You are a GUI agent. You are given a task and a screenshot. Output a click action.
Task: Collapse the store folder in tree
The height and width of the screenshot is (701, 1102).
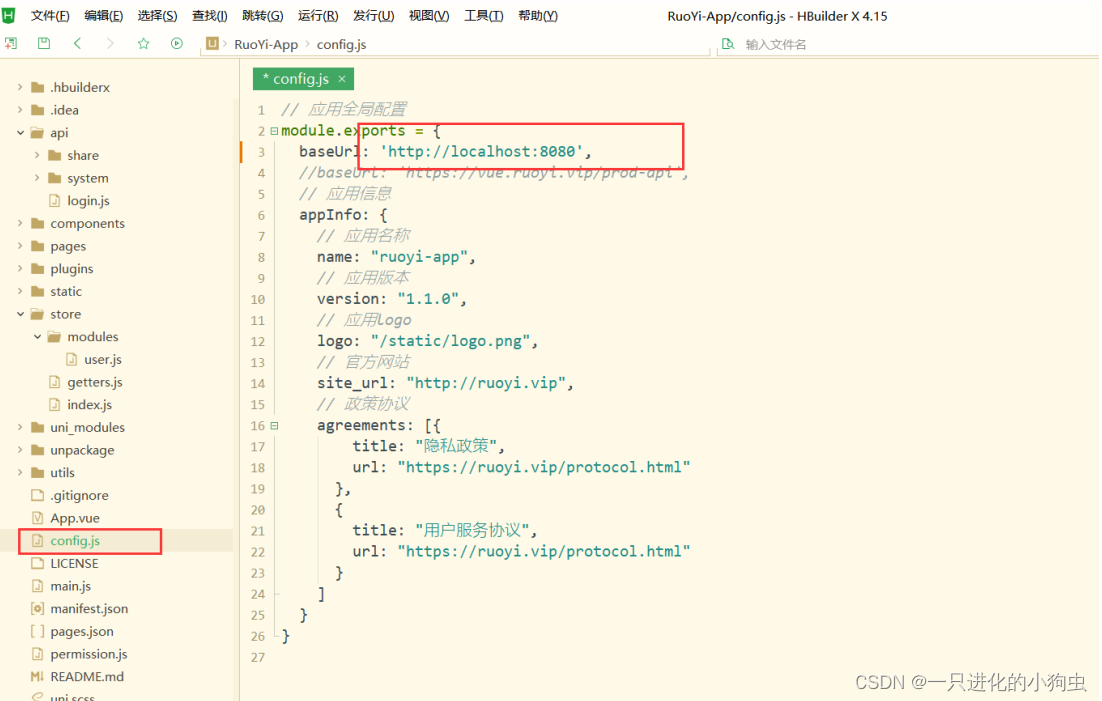click(x=21, y=314)
